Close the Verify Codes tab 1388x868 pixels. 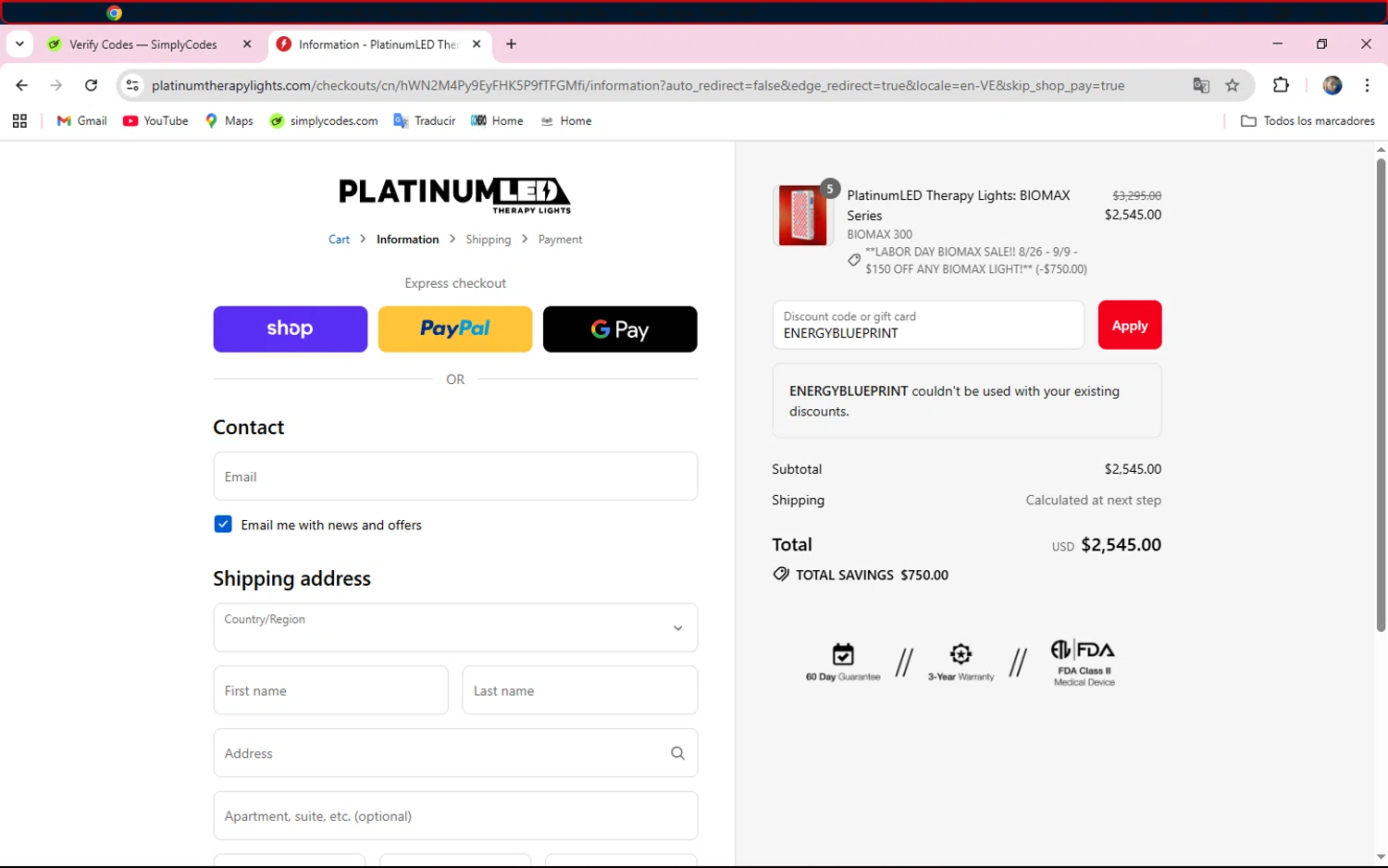click(x=247, y=43)
